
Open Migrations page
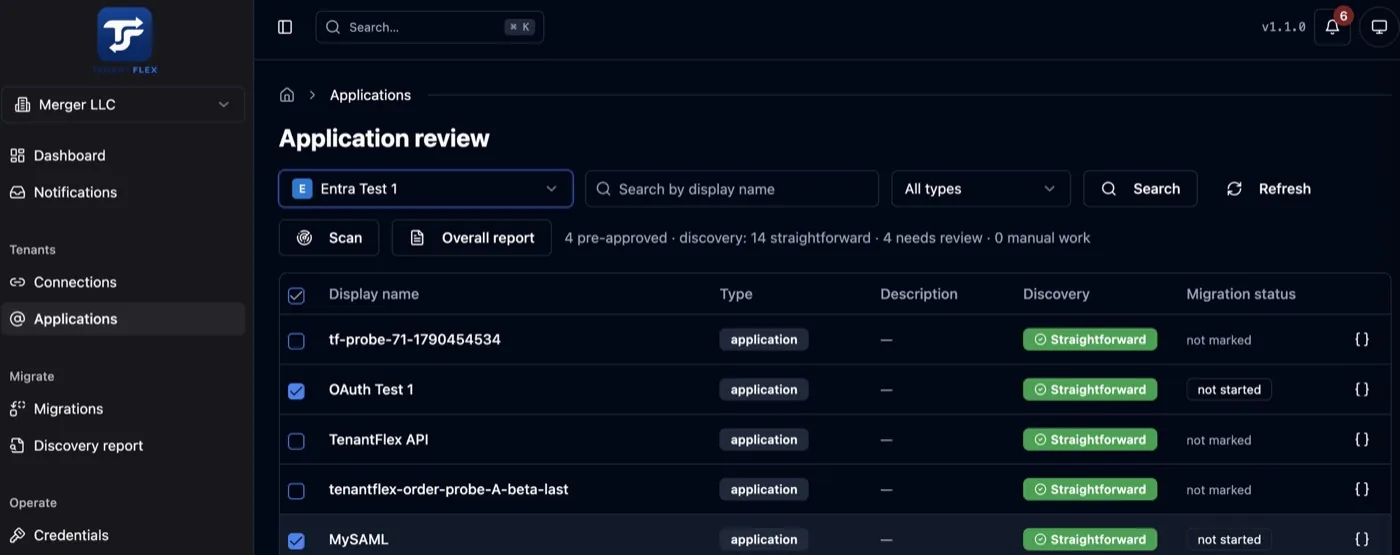[123, 409]
